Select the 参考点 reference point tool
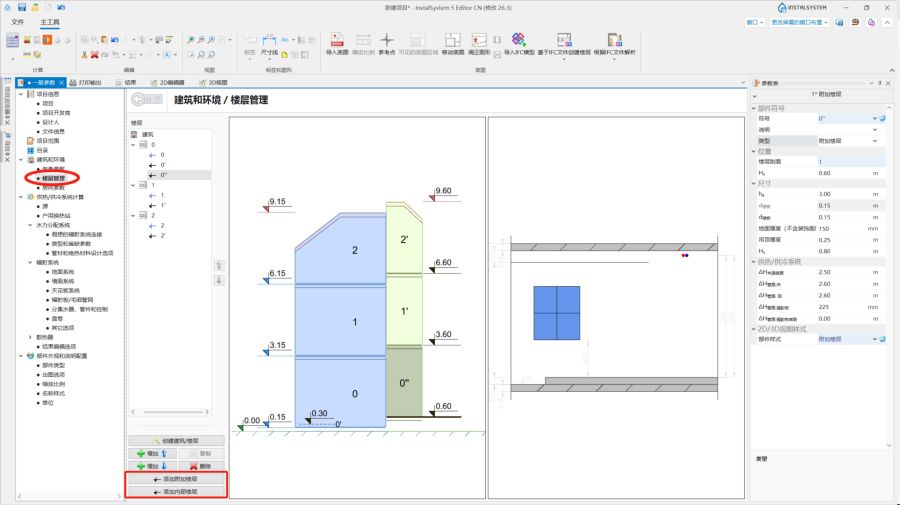 click(387, 43)
